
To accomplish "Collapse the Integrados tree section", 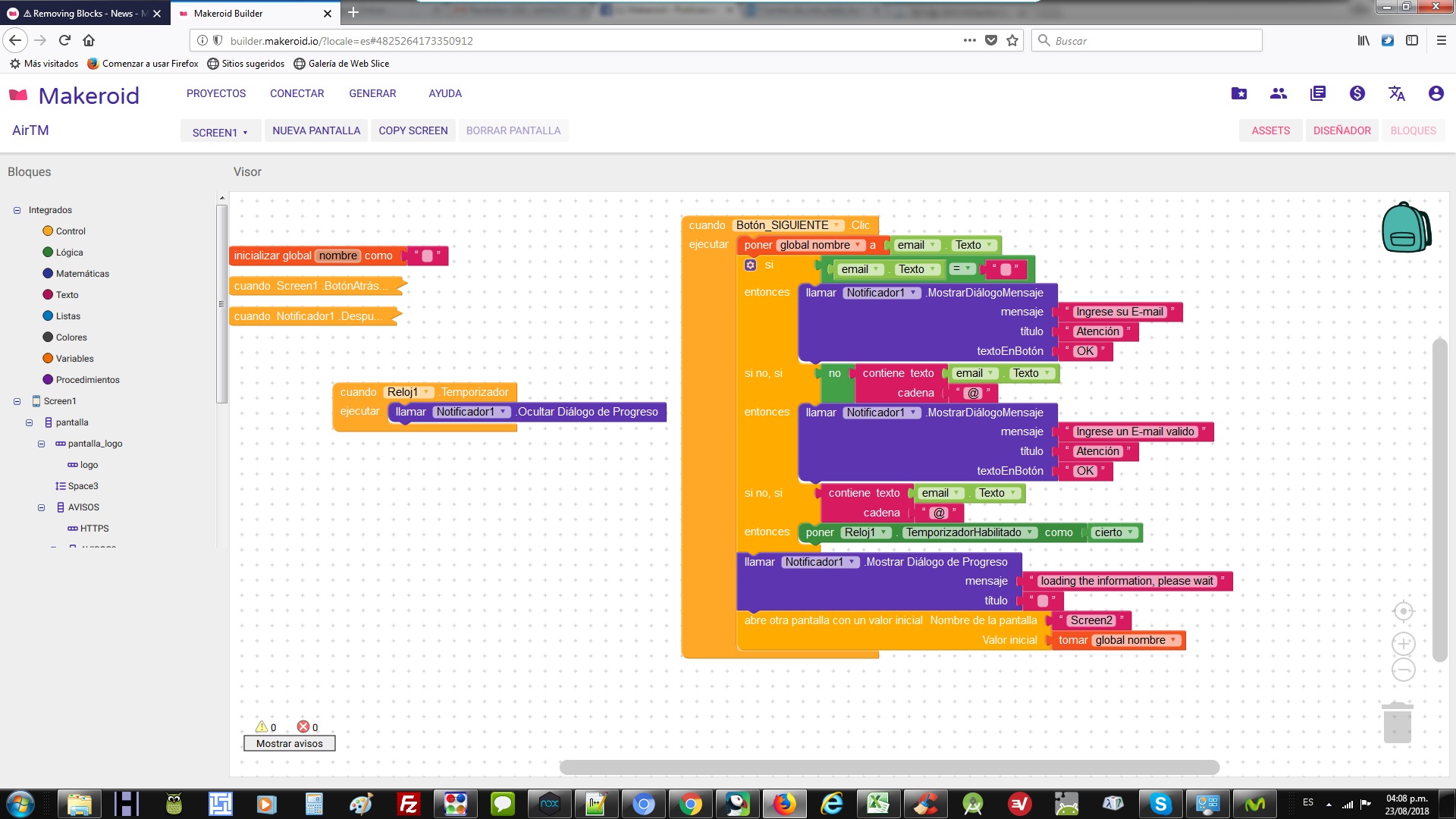I will point(17,210).
